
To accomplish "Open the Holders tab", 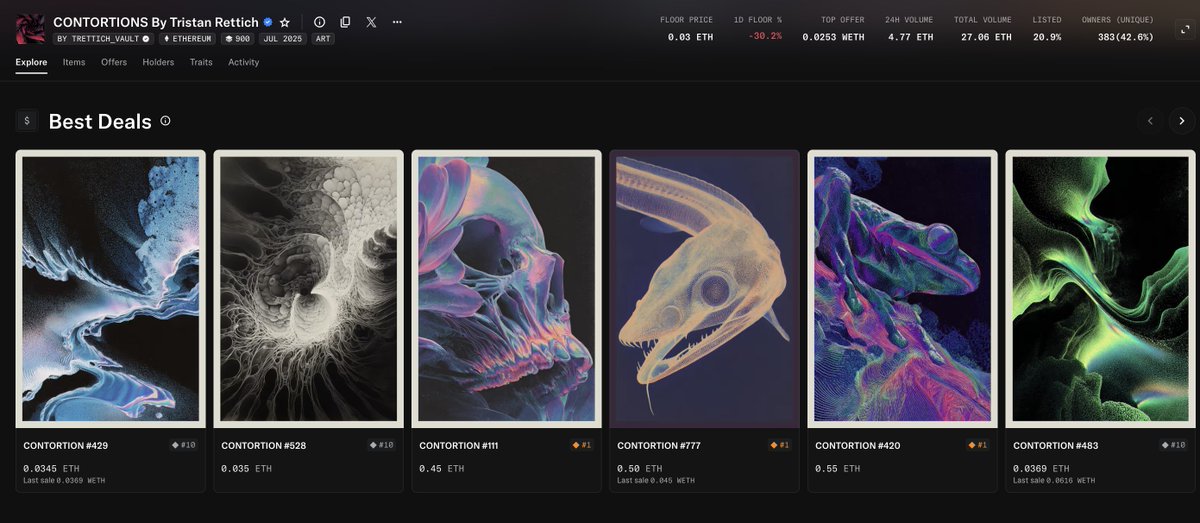I will click(158, 62).
